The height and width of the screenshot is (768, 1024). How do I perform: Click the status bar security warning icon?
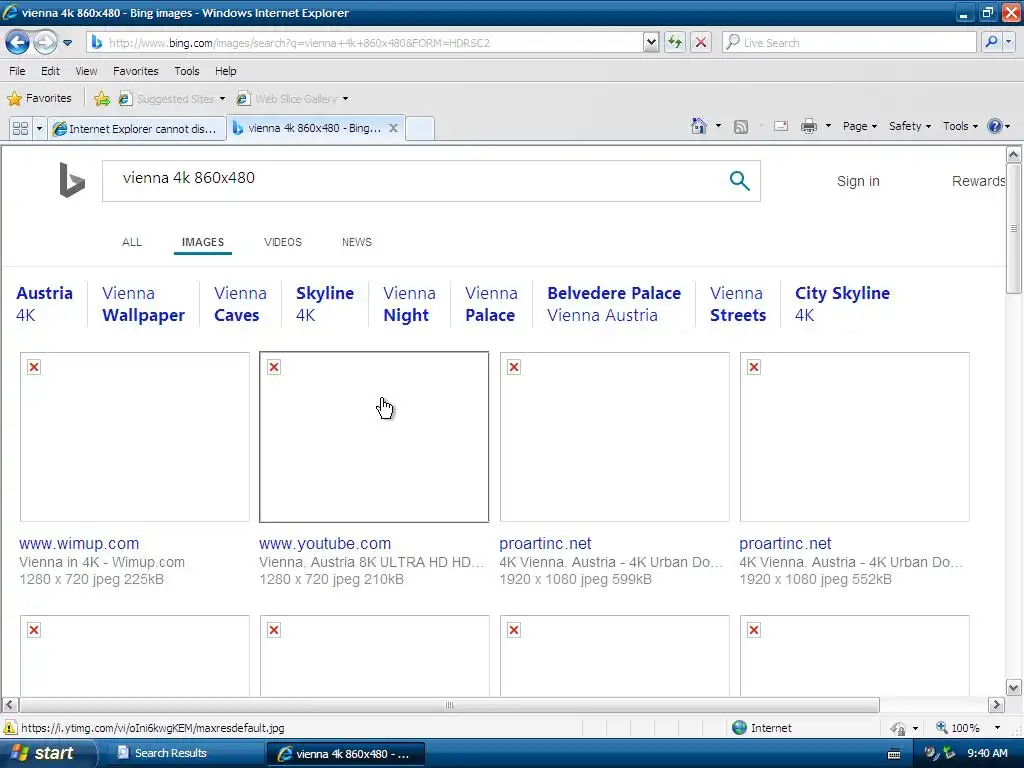(10, 728)
